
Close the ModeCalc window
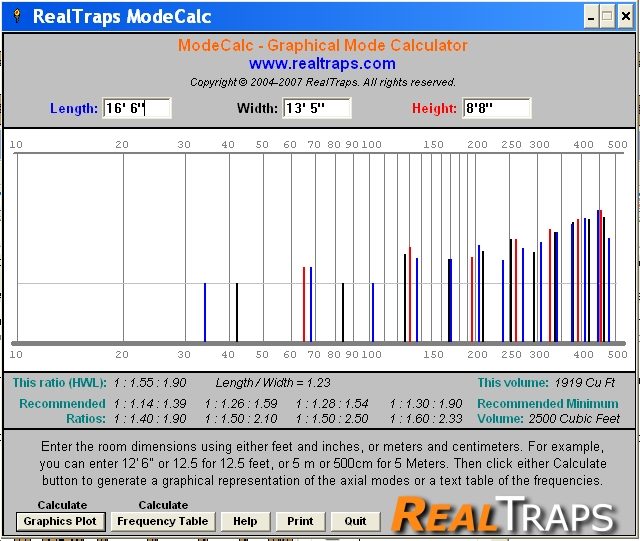pyautogui.click(x=626, y=16)
